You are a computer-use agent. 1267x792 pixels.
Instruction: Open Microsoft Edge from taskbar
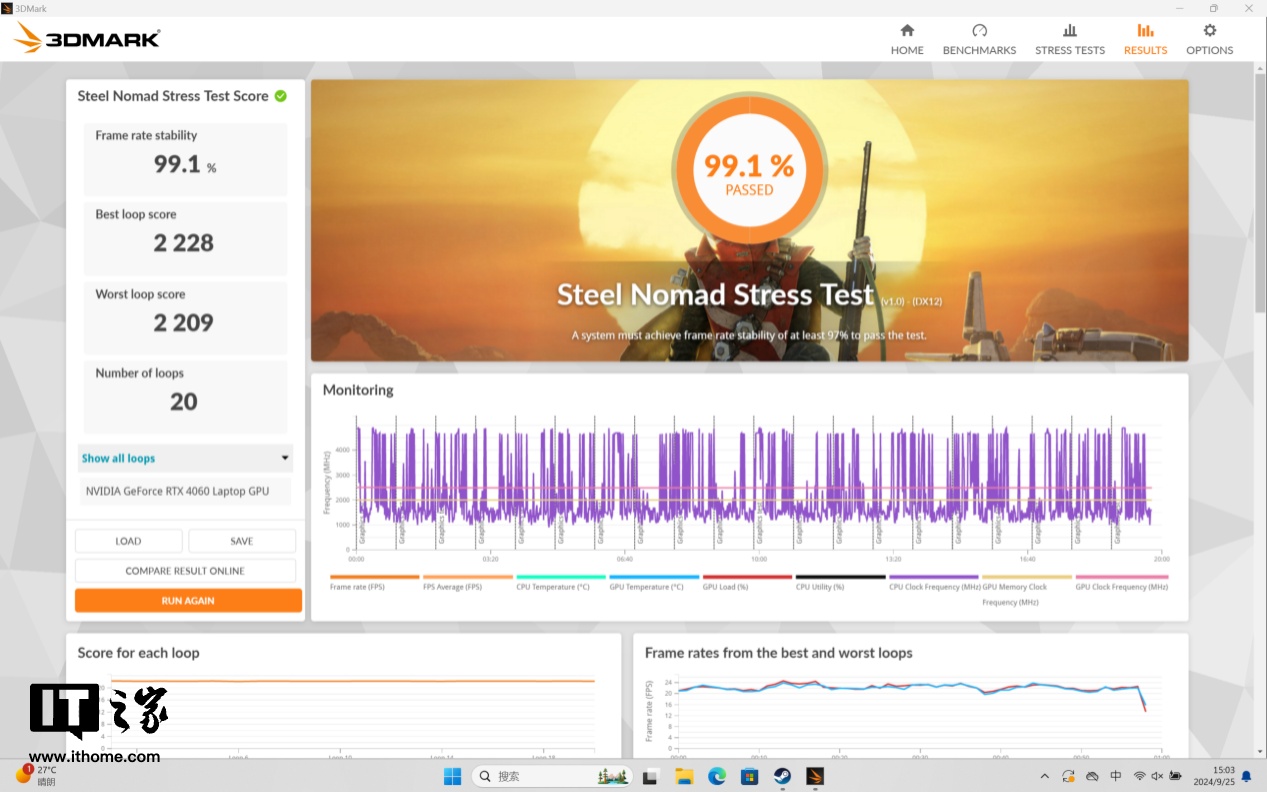coord(716,776)
